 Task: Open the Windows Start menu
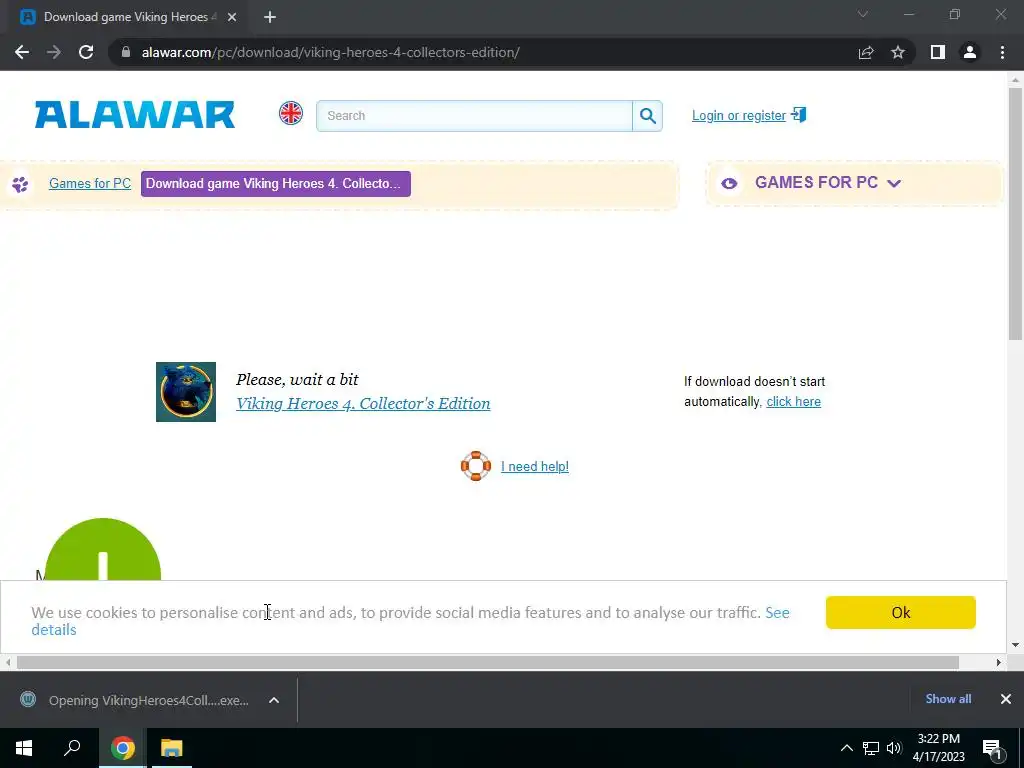24,748
